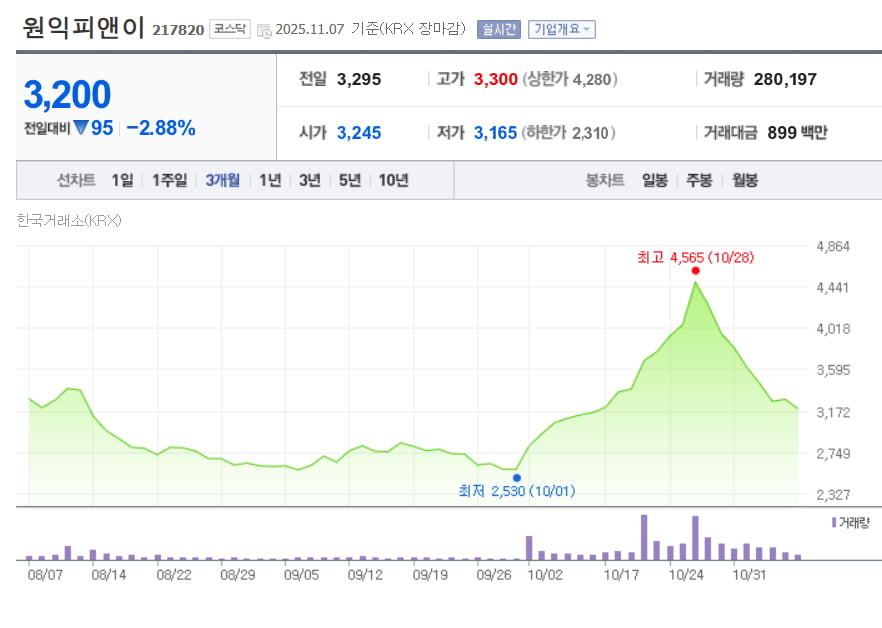Select the 1주일 chart period
This screenshot has width=882, height=628.
coord(169,180)
